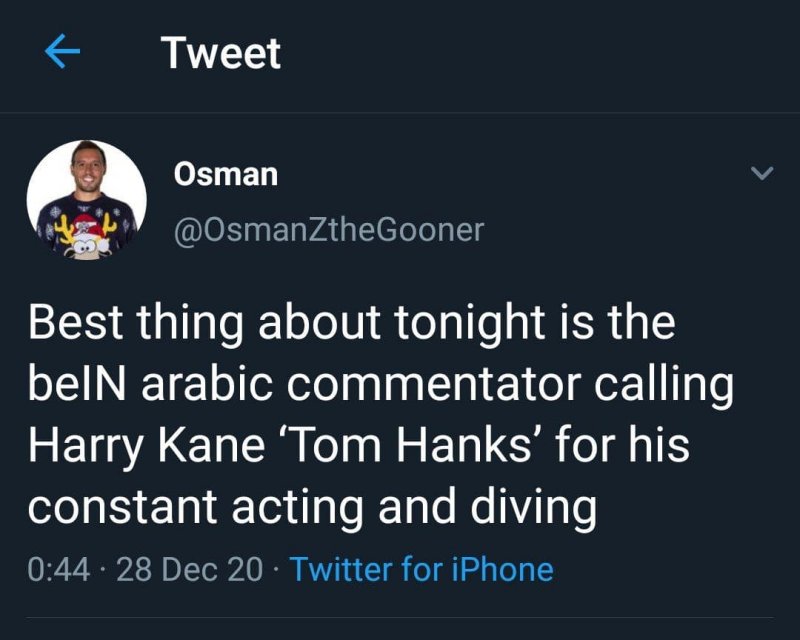Tap the Twitter for iPhone source link
This screenshot has width=800, height=640.
click(x=421, y=570)
